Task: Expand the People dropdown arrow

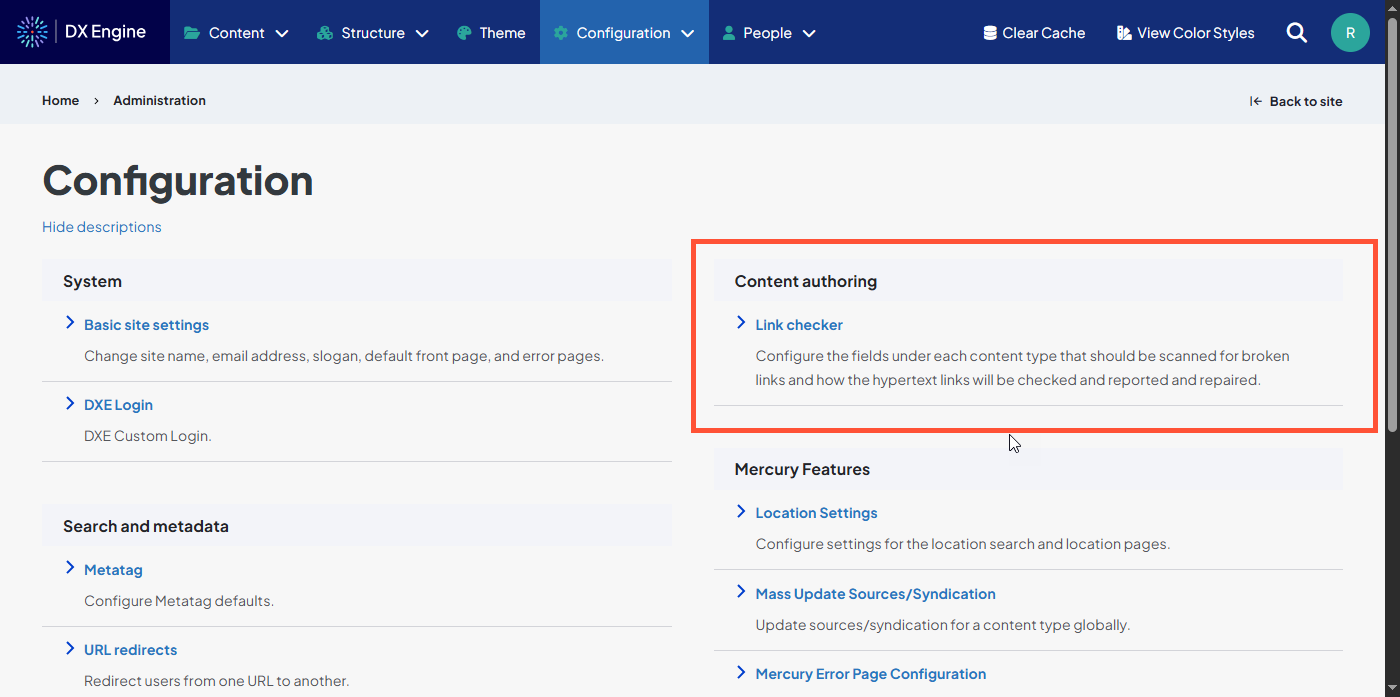Action: point(809,33)
